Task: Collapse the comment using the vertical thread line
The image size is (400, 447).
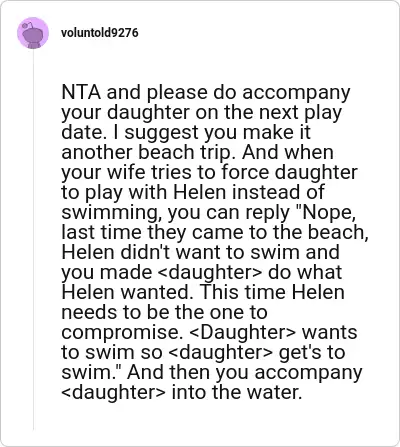Action: coord(33,240)
